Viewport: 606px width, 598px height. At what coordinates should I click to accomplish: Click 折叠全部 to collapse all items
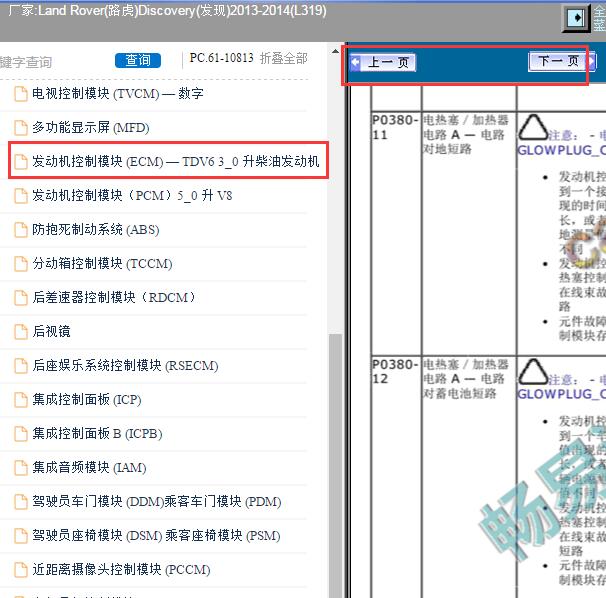(284, 58)
